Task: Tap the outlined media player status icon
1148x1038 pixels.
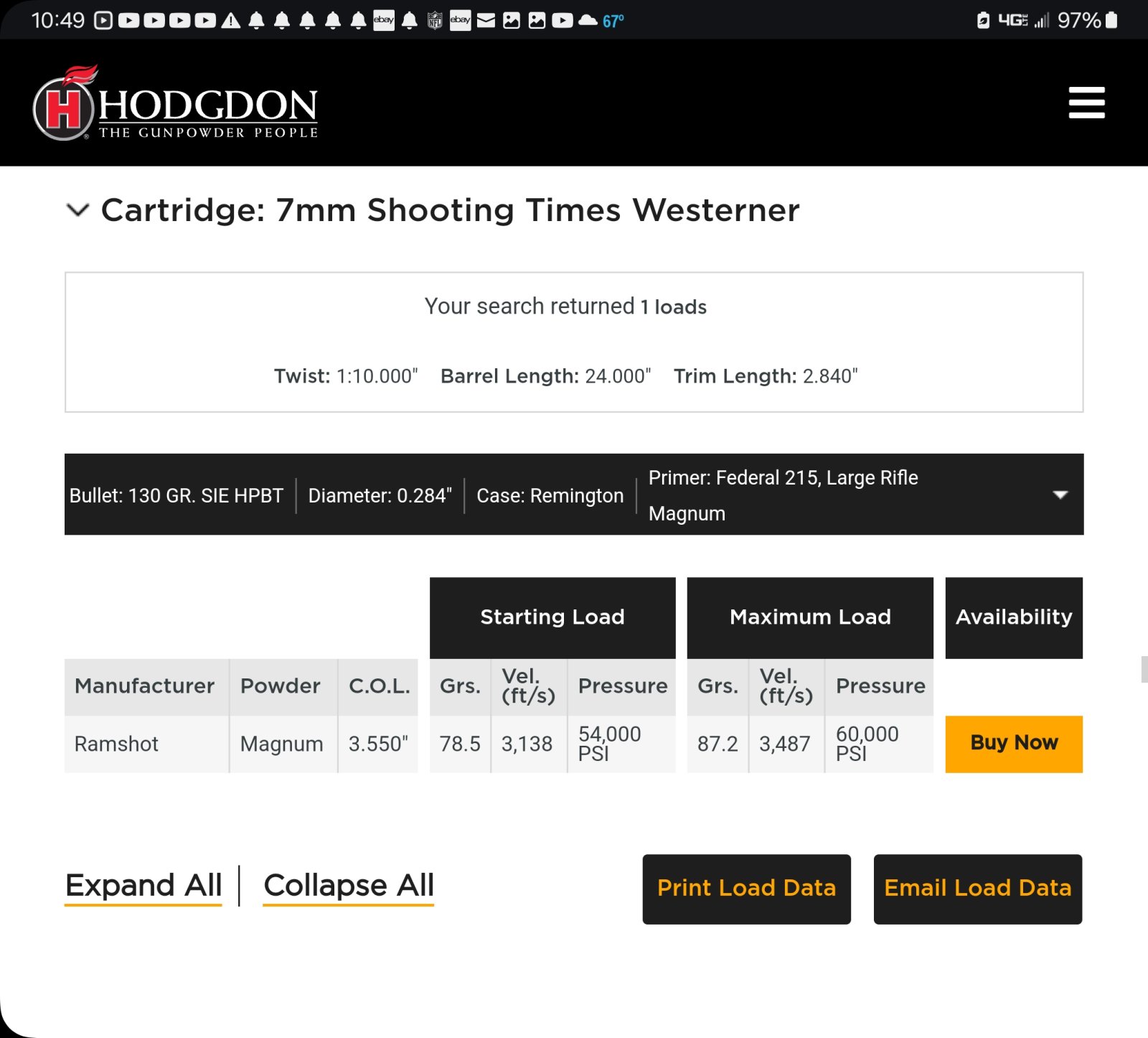Action: pos(103,21)
